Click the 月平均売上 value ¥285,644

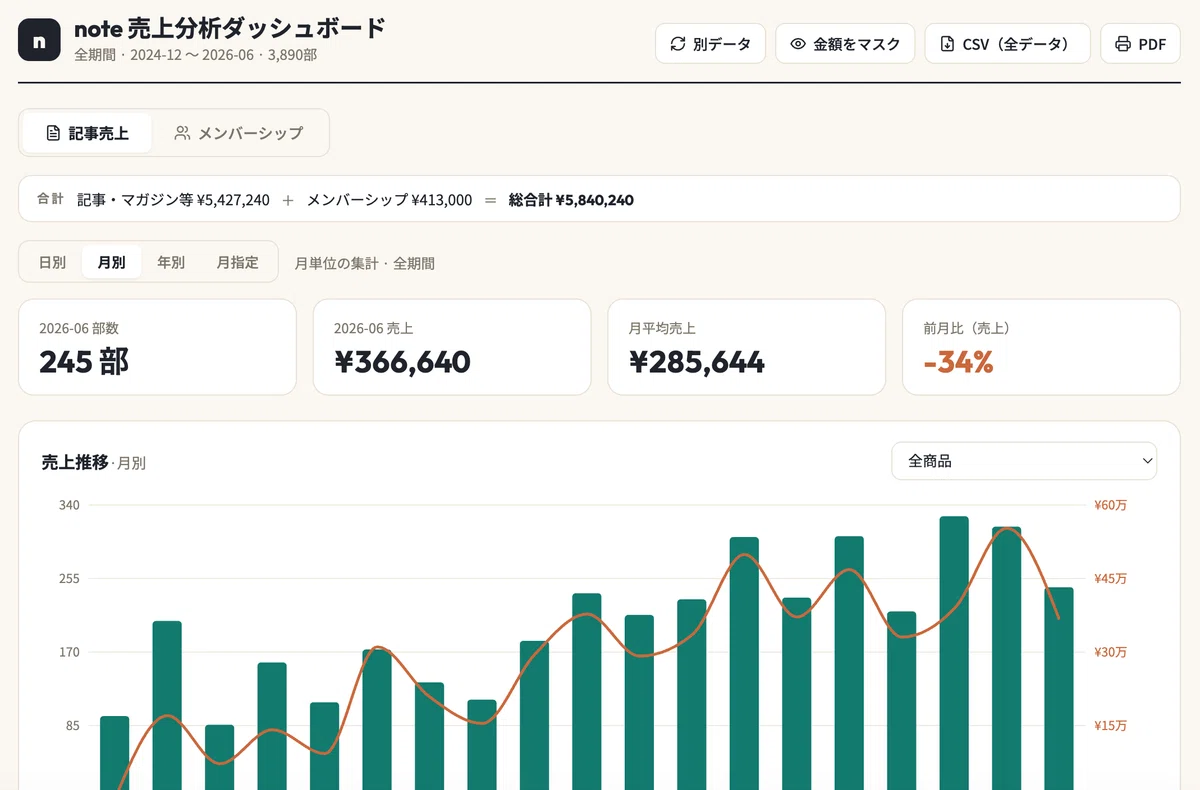tap(697, 361)
